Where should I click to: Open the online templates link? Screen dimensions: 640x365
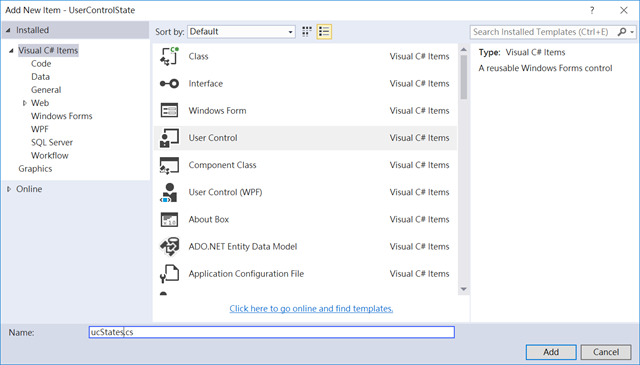311,309
